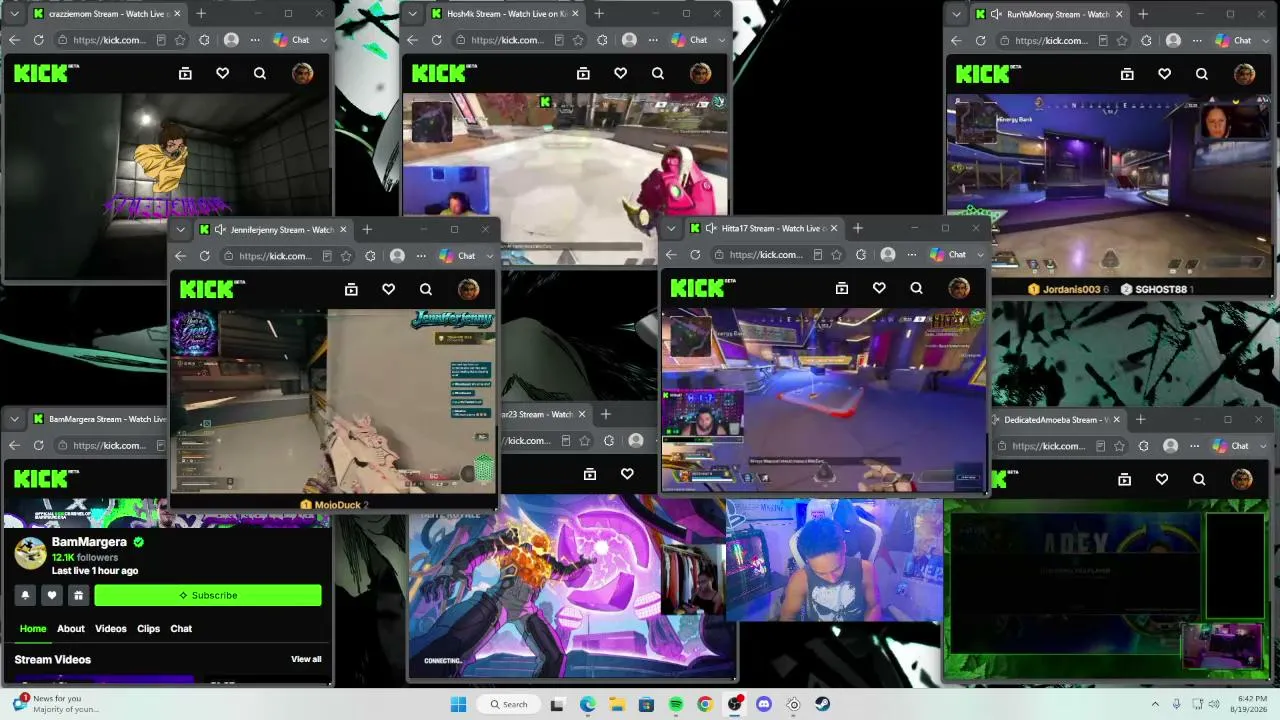Expand tab list in RunYaMoney window

(958, 14)
